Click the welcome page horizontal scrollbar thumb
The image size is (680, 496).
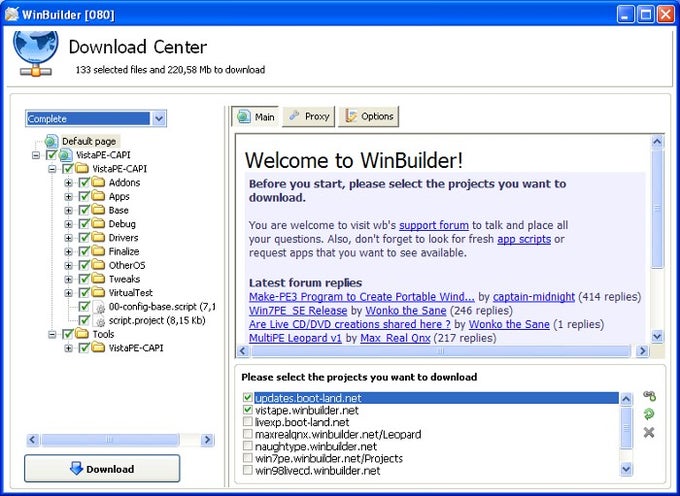[x=440, y=351]
